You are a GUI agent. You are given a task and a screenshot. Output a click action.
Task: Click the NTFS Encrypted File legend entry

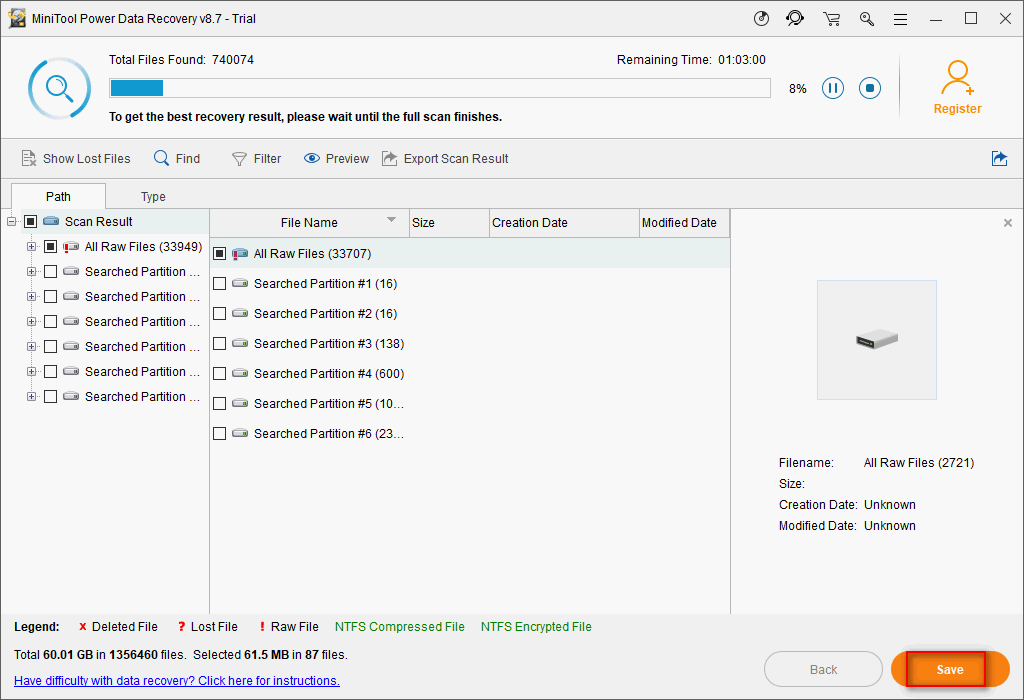[x=536, y=627]
